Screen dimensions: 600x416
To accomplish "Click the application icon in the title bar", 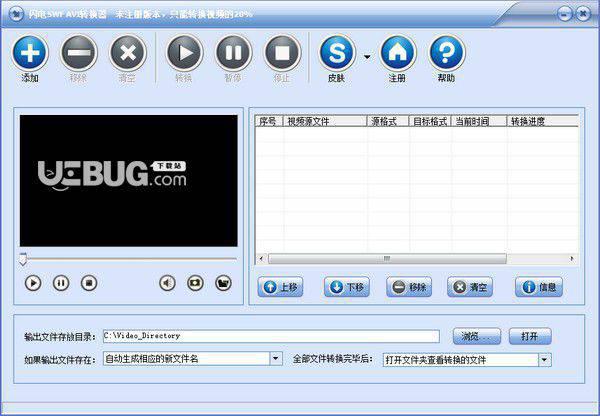I will [x=16, y=15].
